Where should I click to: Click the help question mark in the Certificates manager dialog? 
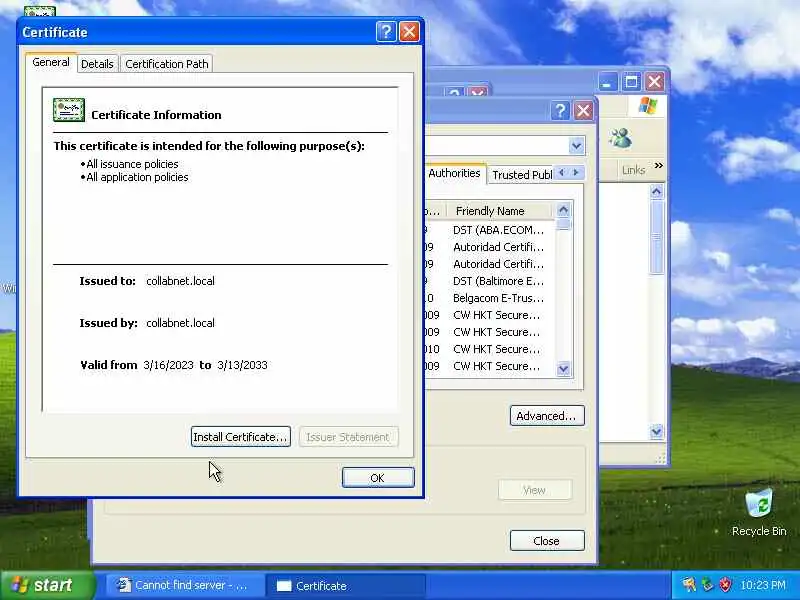click(560, 110)
